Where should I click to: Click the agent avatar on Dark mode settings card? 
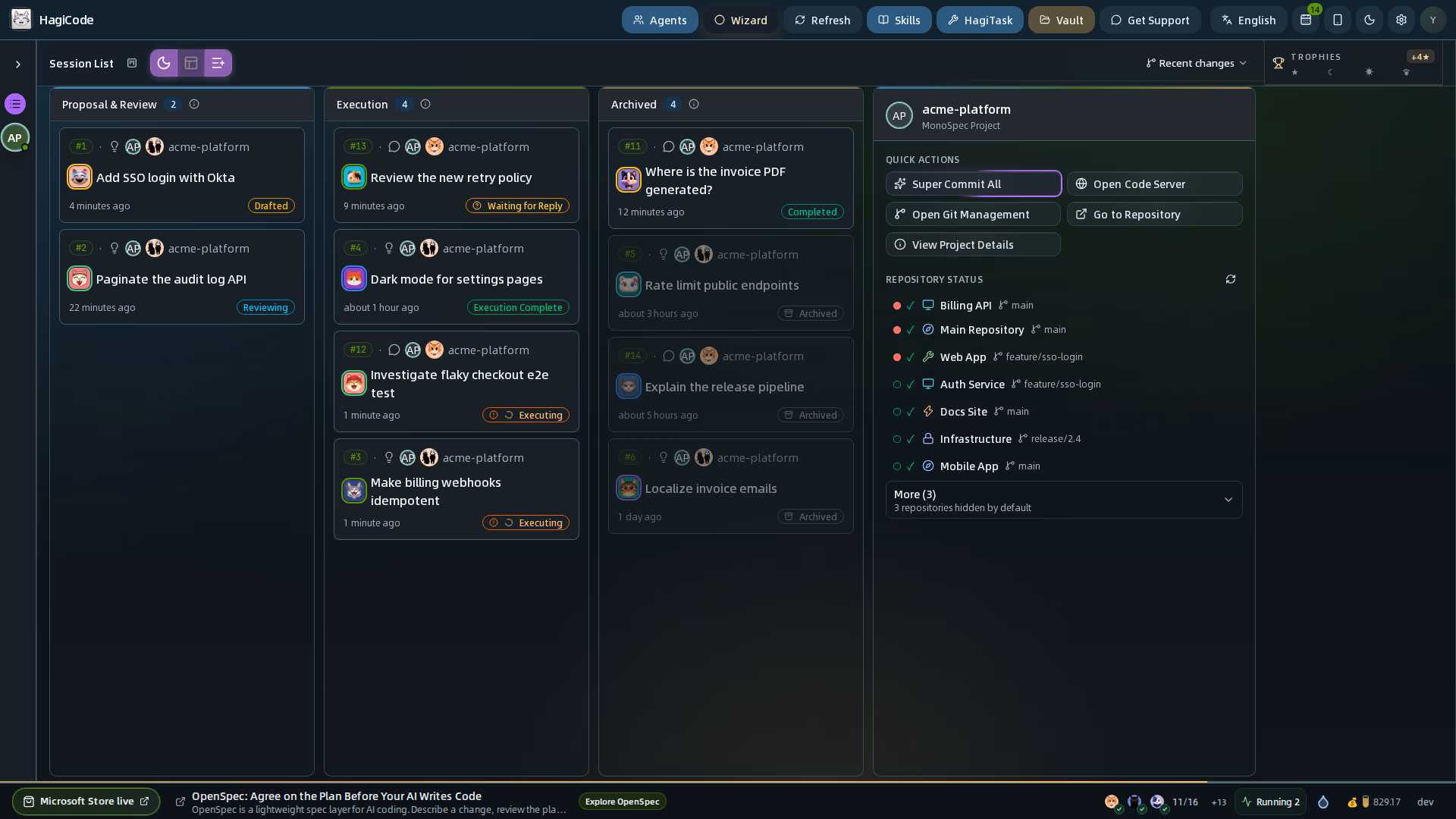point(354,279)
